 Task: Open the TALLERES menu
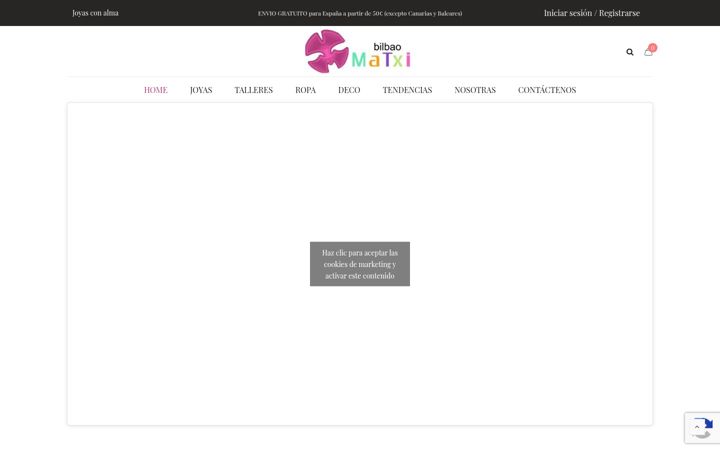253,90
